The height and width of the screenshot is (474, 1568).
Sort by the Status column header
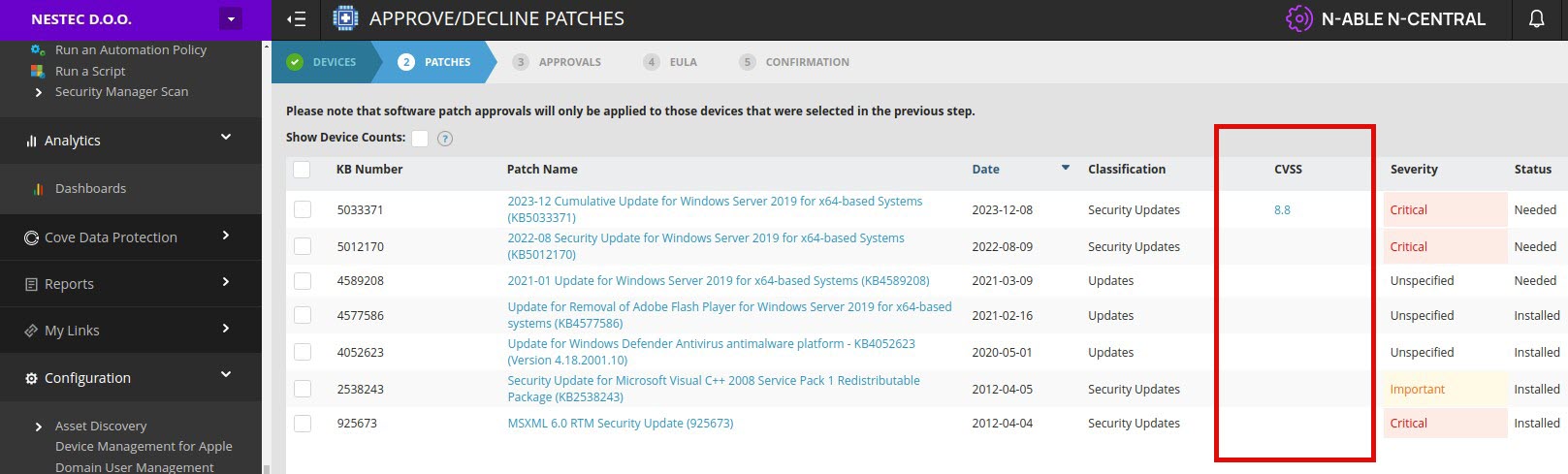point(1533,170)
